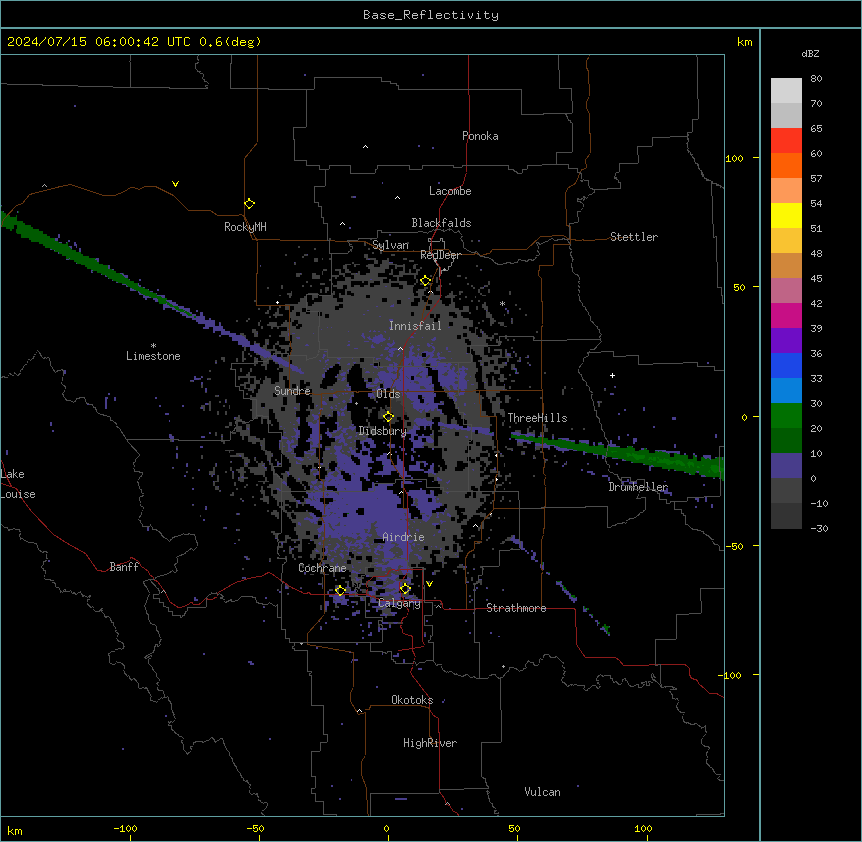Viewport: 862px width, 842px height.
Task: Click the Didsbury town label
Action: pos(383,431)
